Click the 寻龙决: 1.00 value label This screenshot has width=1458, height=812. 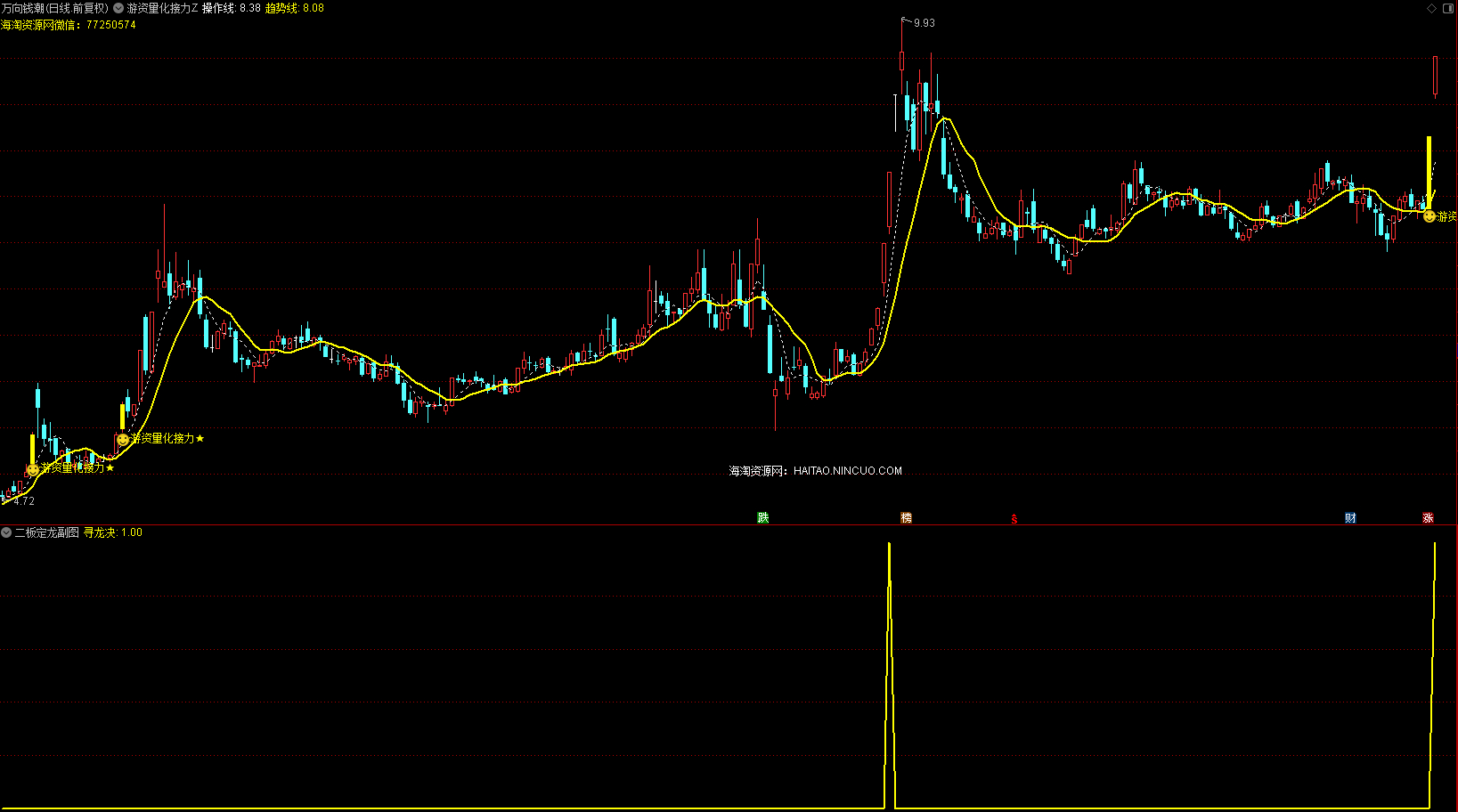113,532
